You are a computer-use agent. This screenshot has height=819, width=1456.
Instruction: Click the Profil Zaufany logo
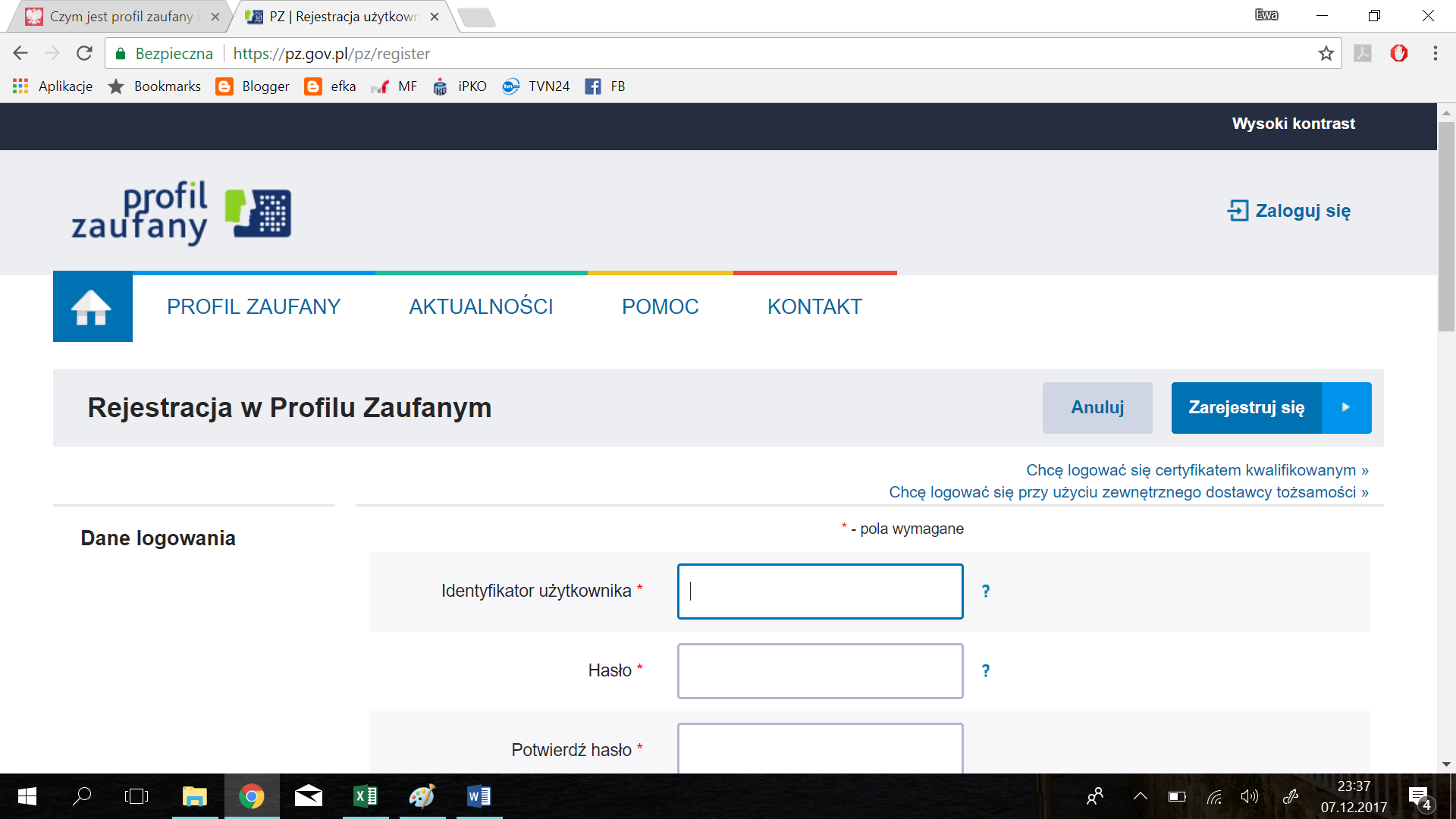coord(181,213)
